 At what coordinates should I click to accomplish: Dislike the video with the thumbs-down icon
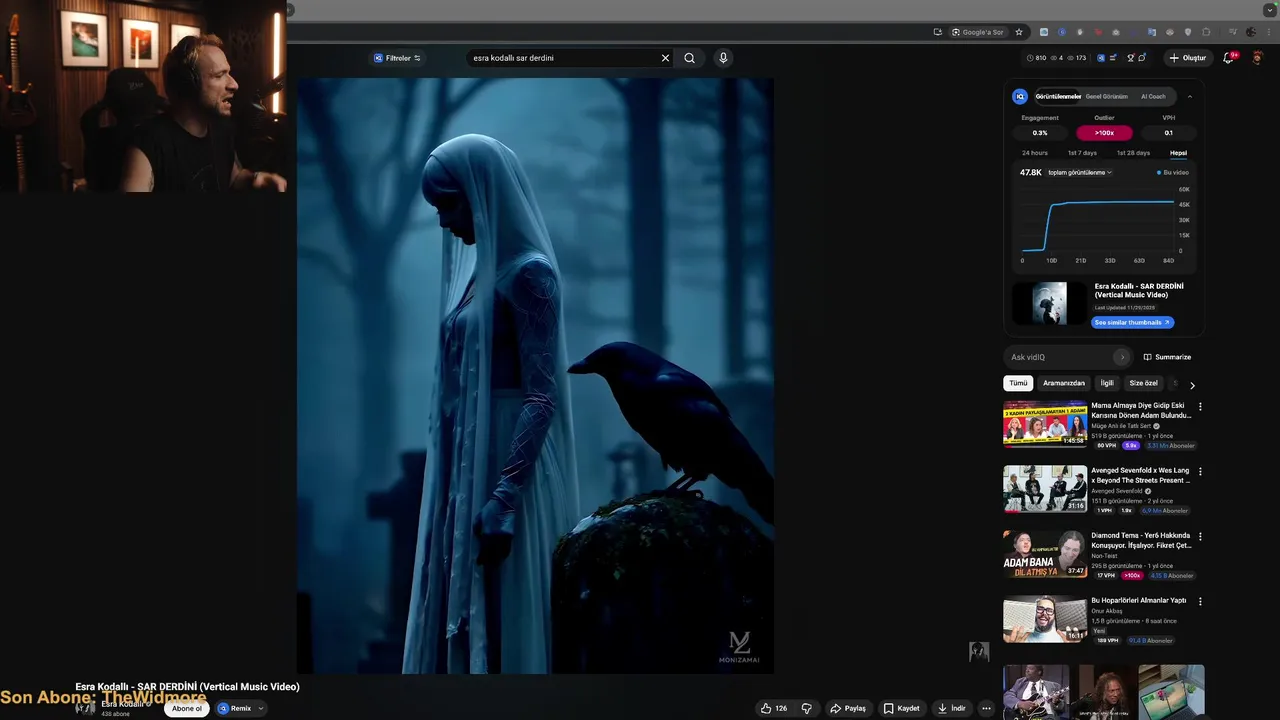(x=807, y=708)
